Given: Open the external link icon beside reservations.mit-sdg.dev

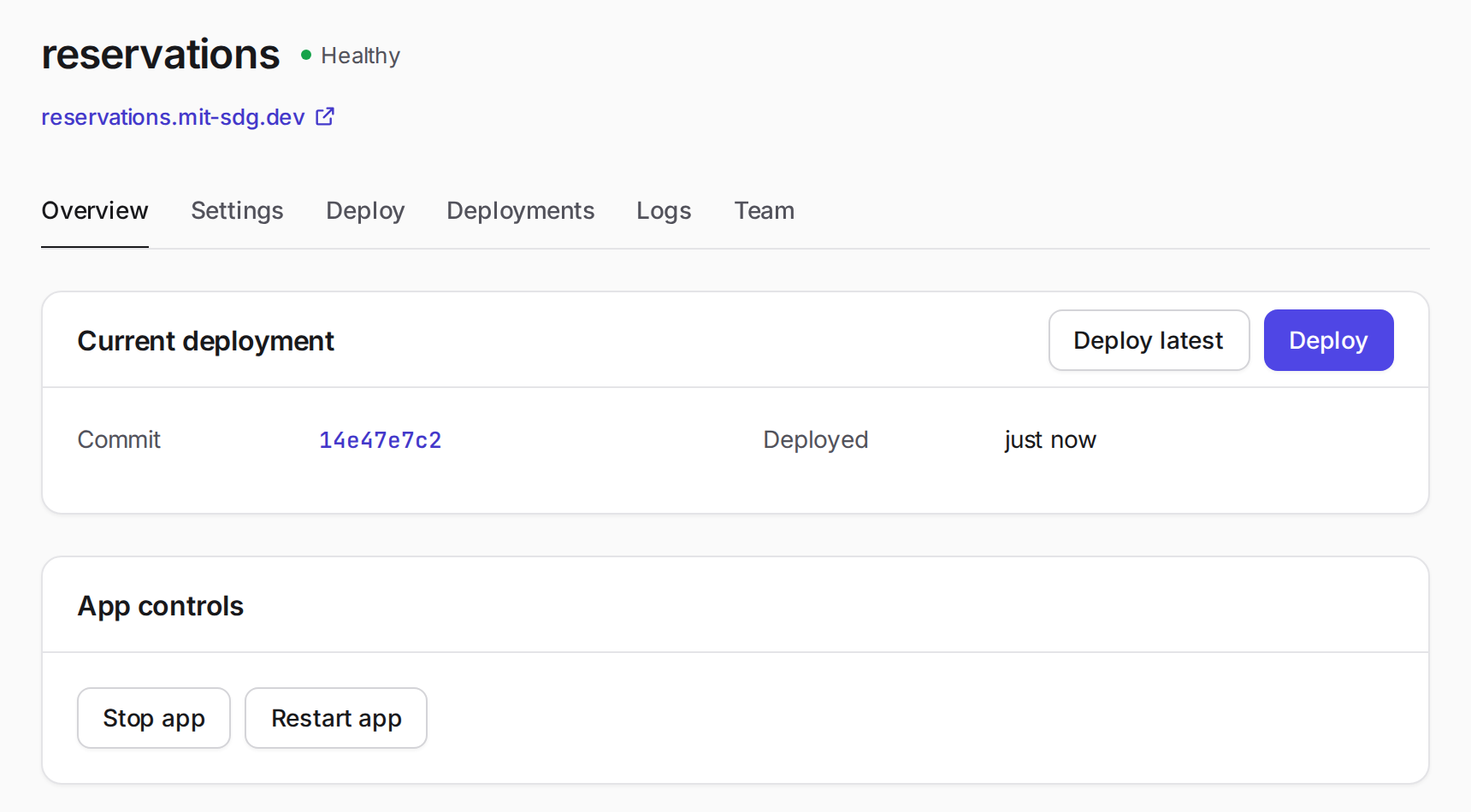Looking at the screenshot, I should click(x=325, y=116).
